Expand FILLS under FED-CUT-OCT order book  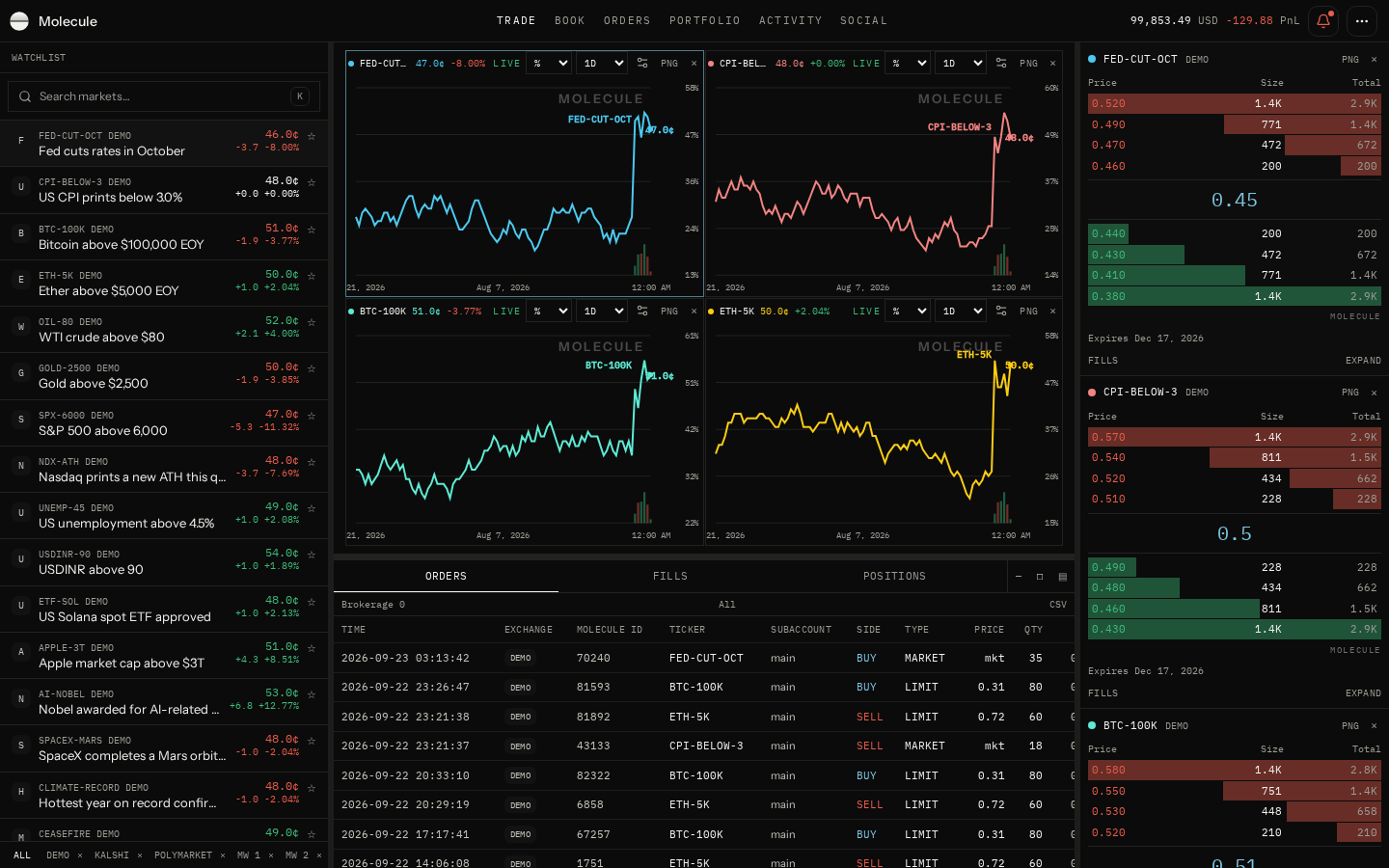tap(1363, 361)
